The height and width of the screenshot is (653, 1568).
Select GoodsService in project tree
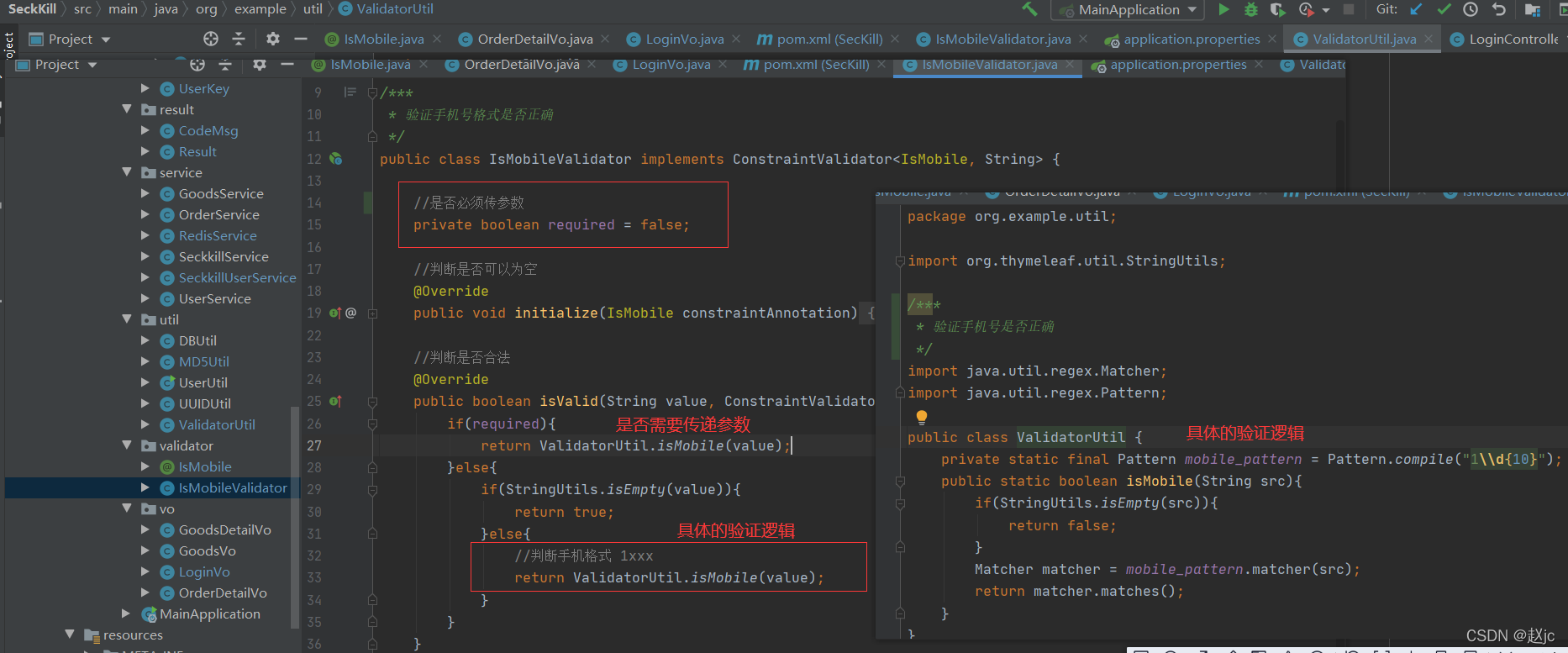[221, 193]
